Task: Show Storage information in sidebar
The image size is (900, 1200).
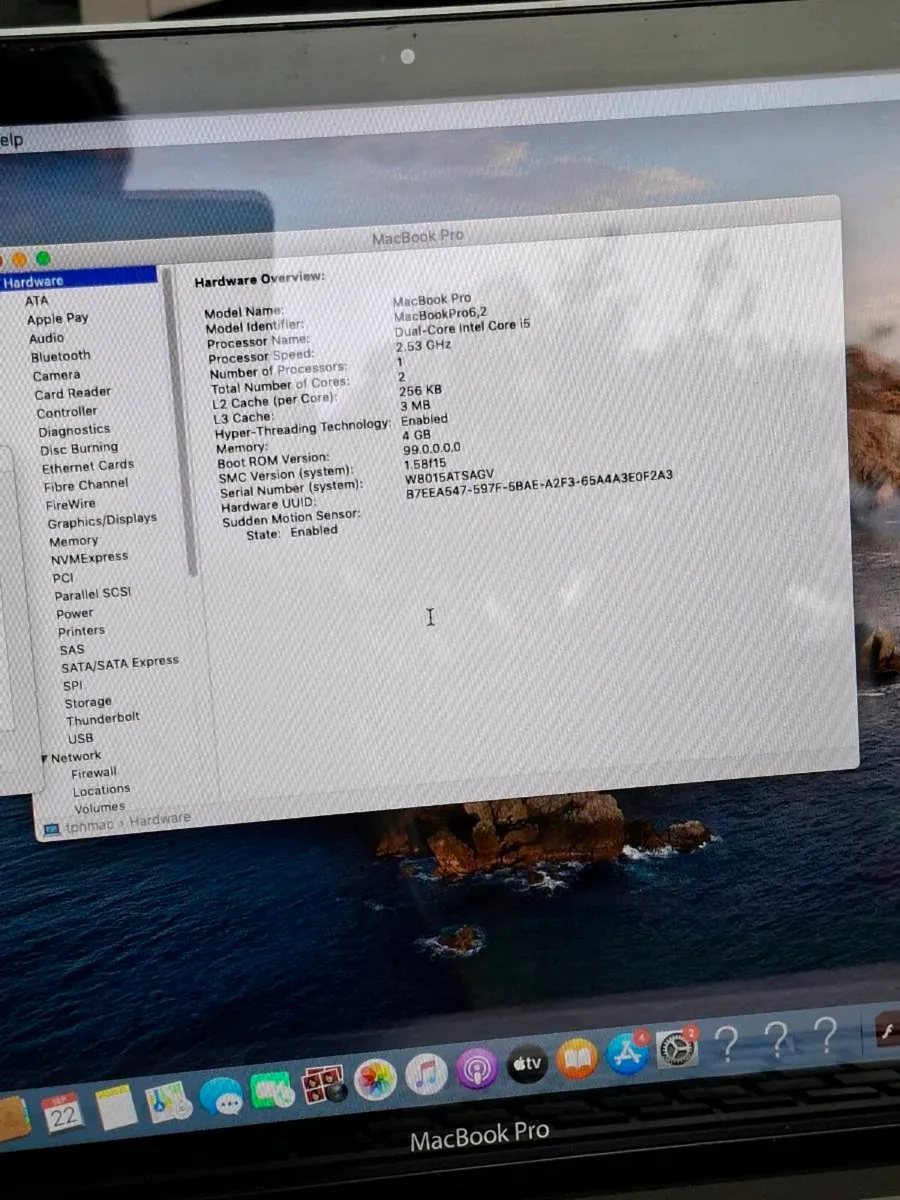Action: tap(88, 702)
